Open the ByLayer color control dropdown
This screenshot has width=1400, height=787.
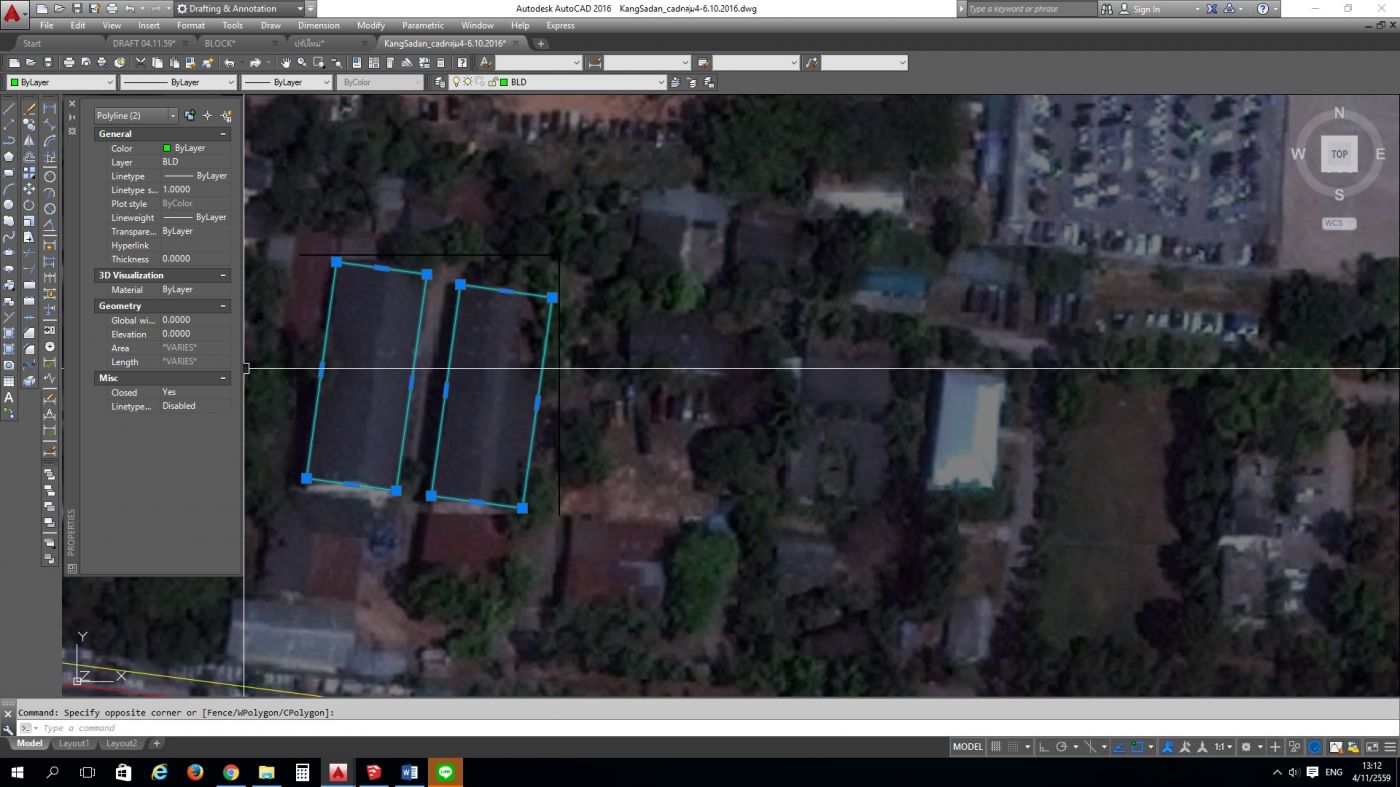(x=109, y=83)
